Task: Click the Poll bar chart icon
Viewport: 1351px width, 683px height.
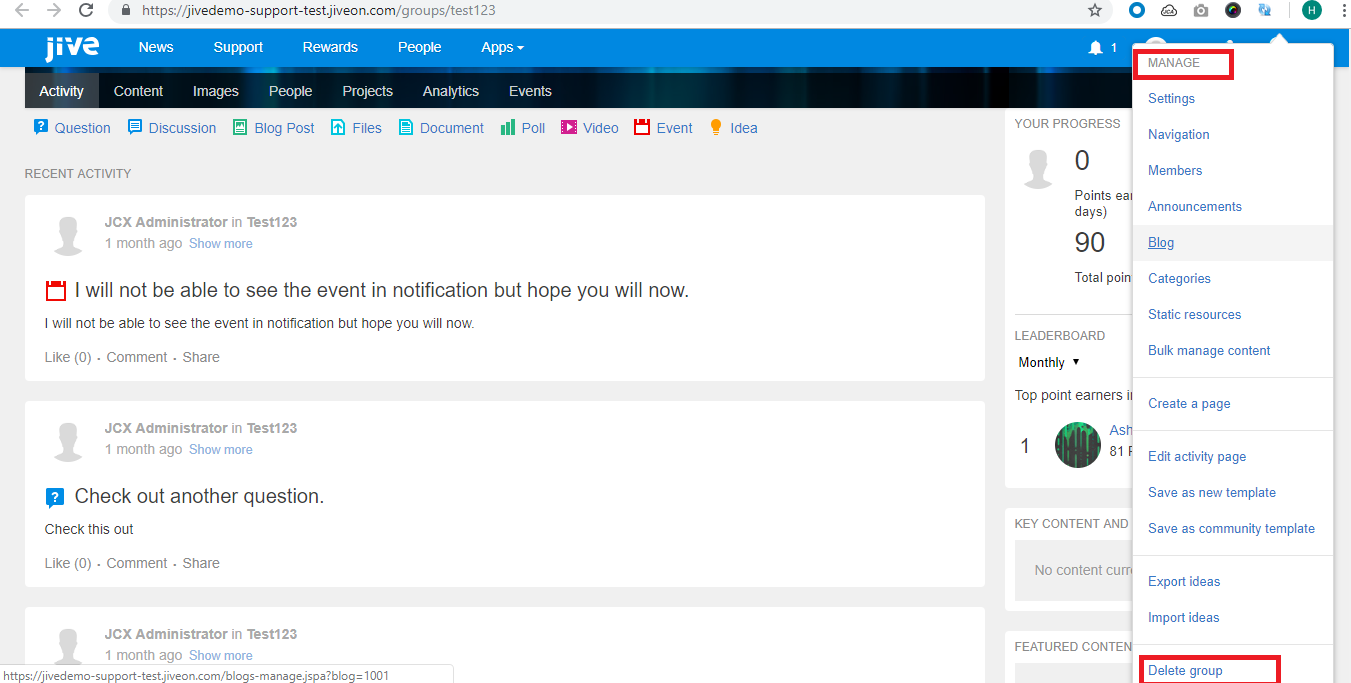Action: pyautogui.click(x=507, y=128)
